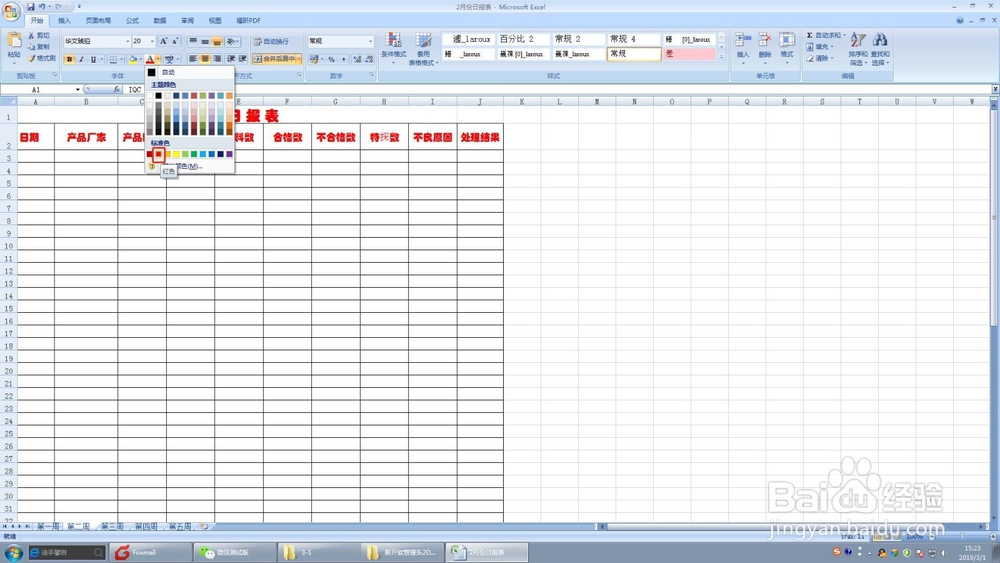
Task: Pick standard red color swatch
Action: pos(159,154)
